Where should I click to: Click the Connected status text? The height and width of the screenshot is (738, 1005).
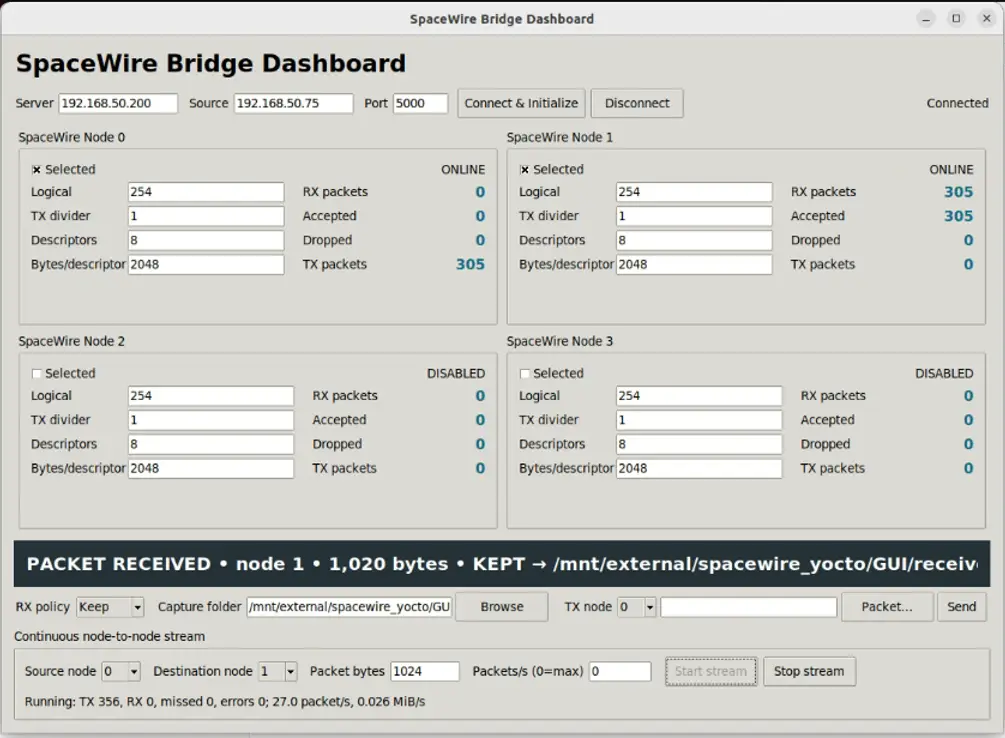click(x=957, y=103)
